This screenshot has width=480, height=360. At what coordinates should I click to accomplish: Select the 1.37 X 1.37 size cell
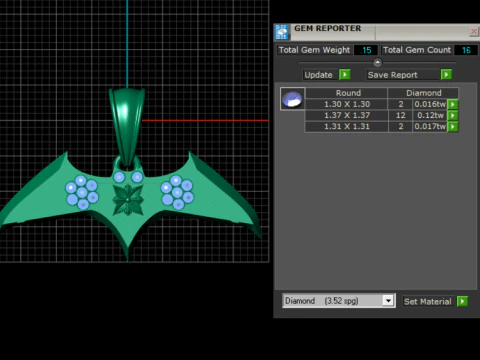[x=347, y=115]
